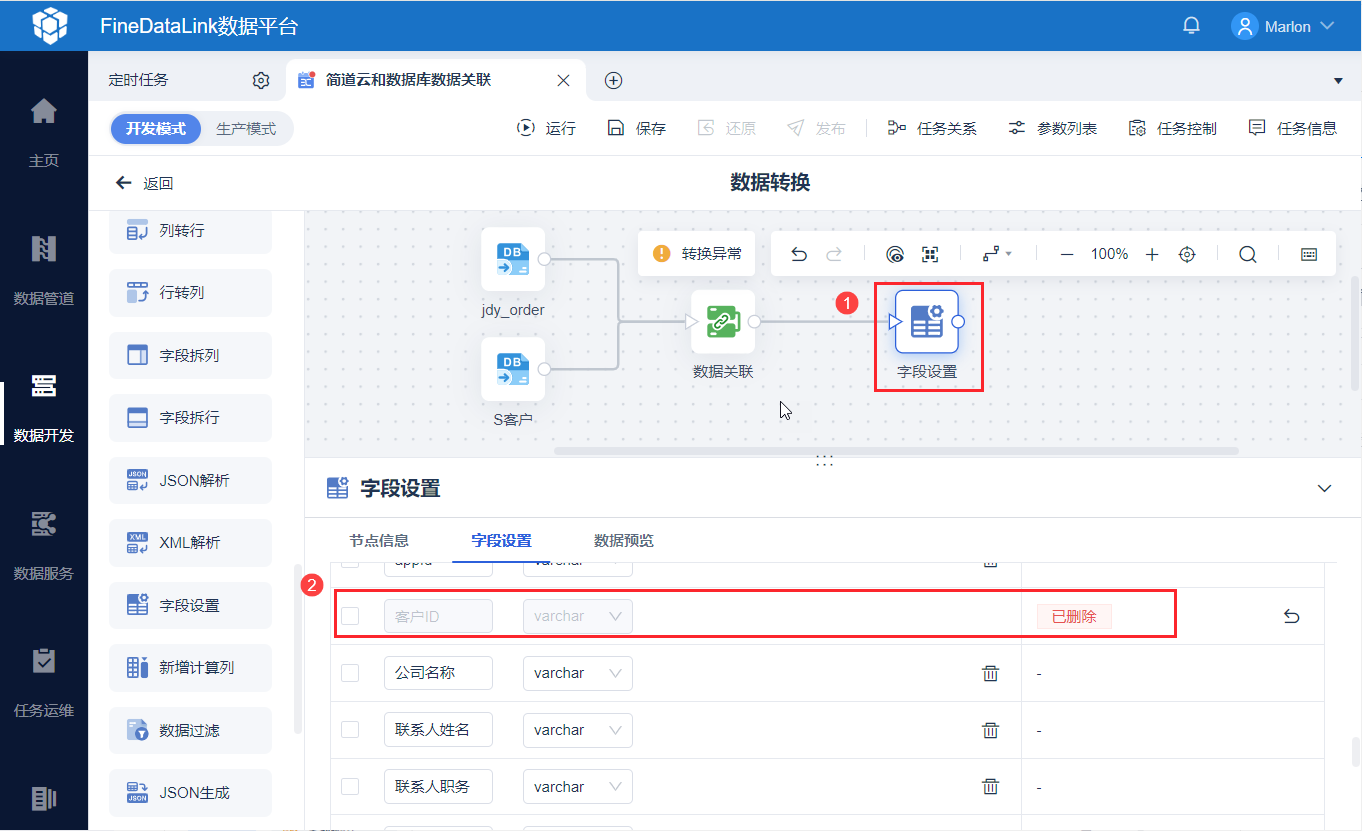1362x831 pixels.
Task: Click the canvas horizontal scrollbar
Action: [x=896, y=451]
